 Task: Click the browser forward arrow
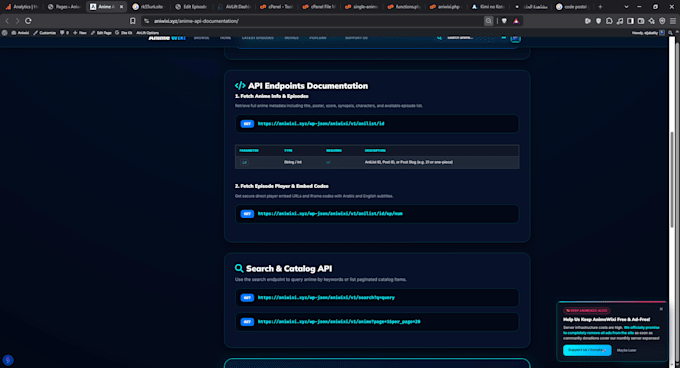tap(17, 21)
